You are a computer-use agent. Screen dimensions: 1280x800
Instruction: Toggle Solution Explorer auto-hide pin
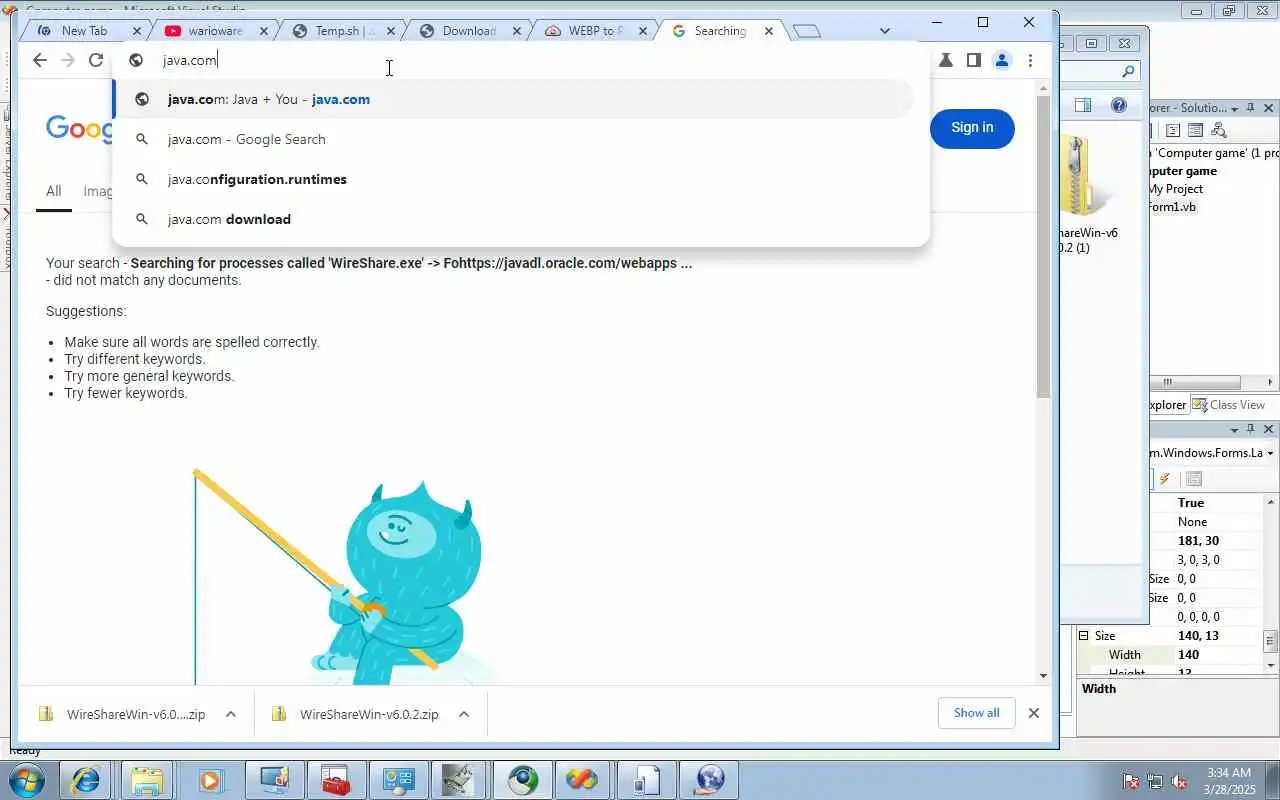click(x=1251, y=108)
